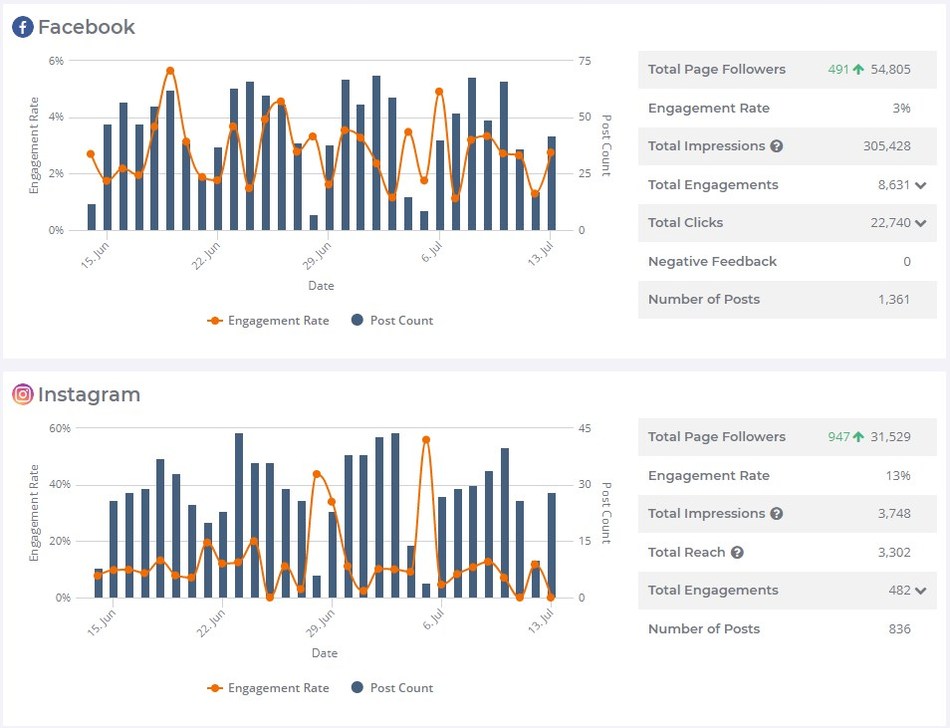Click the shortest Facebook post count bar before 29. Jun
950x728 pixels.
pos(314,222)
